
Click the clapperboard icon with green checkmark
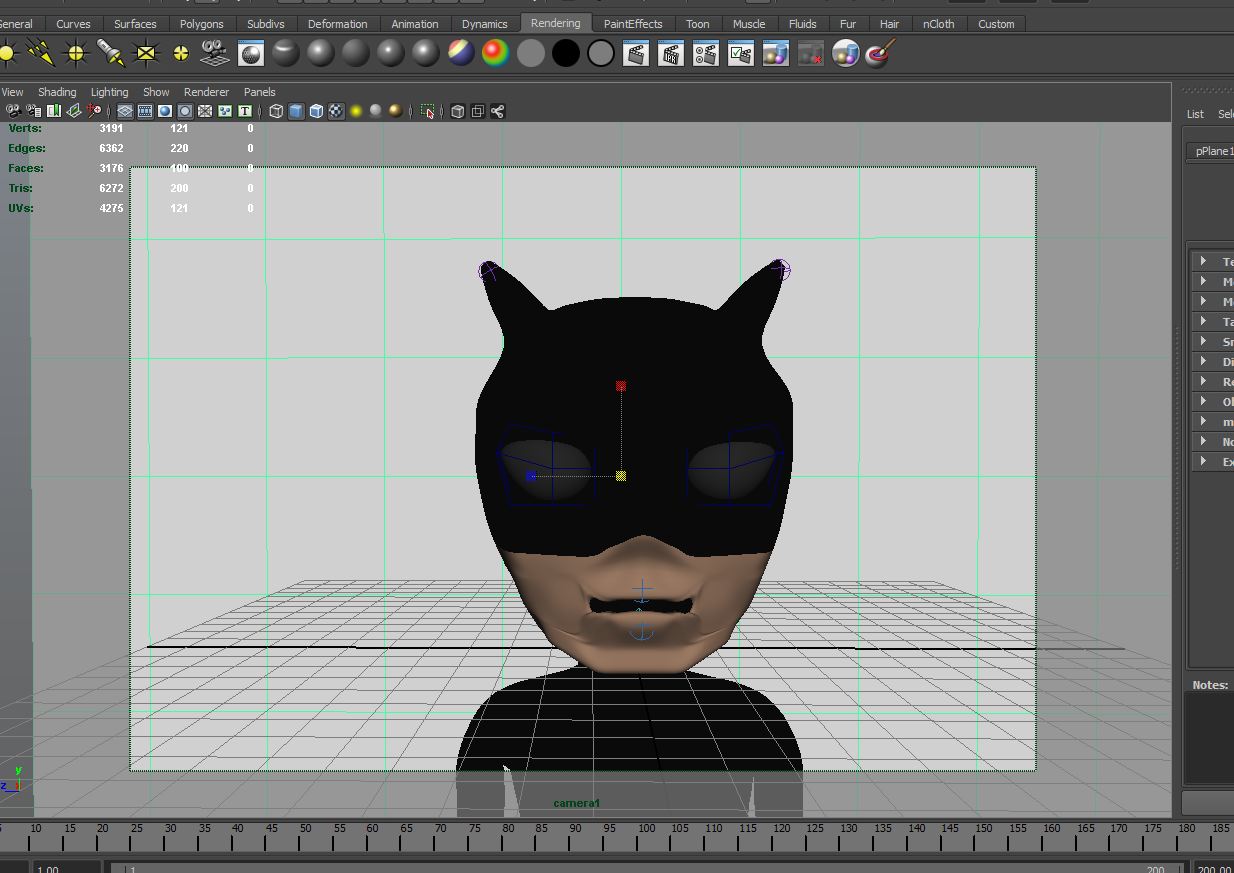point(741,53)
